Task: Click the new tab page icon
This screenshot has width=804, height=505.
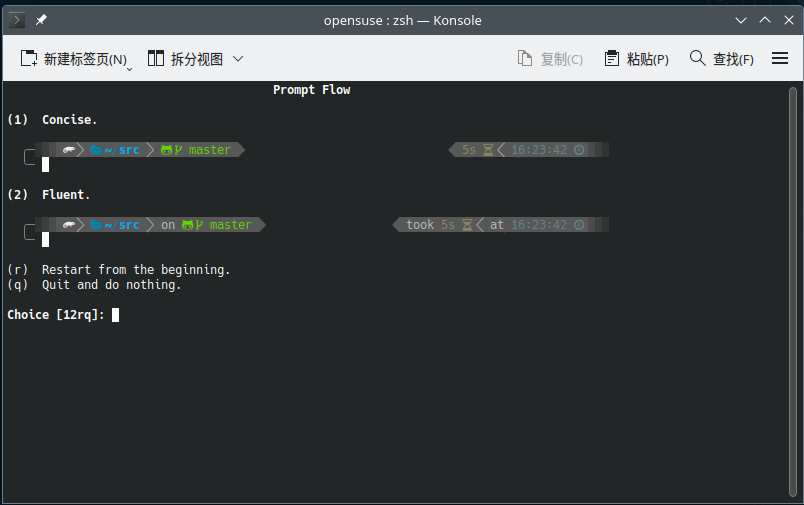Action: coord(29,58)
